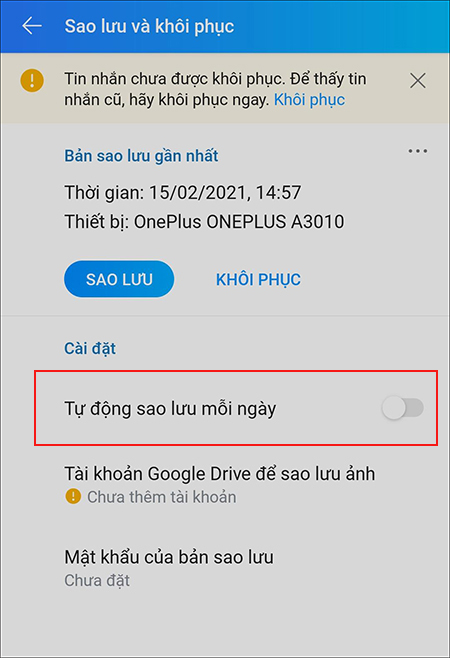This screenshot has height=658, width=450.
Task: Open the three-dot backup options menu
Action: point(418,151)
